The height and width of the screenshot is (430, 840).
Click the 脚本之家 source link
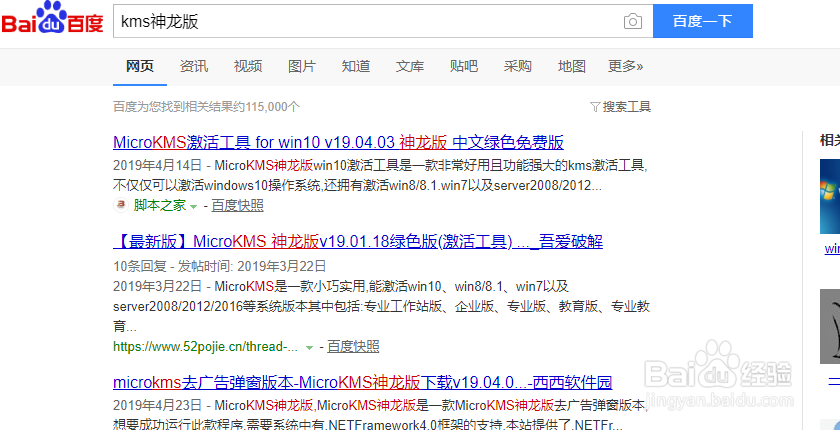pyautogui.click(x=160, y=206)
